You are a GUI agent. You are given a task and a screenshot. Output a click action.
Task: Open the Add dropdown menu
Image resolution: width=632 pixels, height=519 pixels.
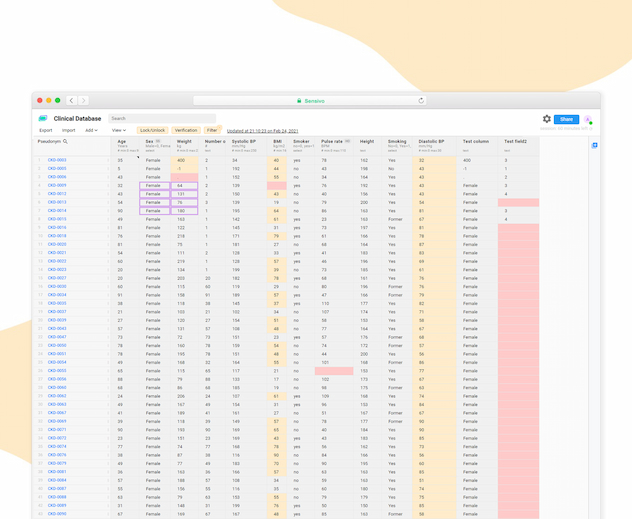click(91, 130)
